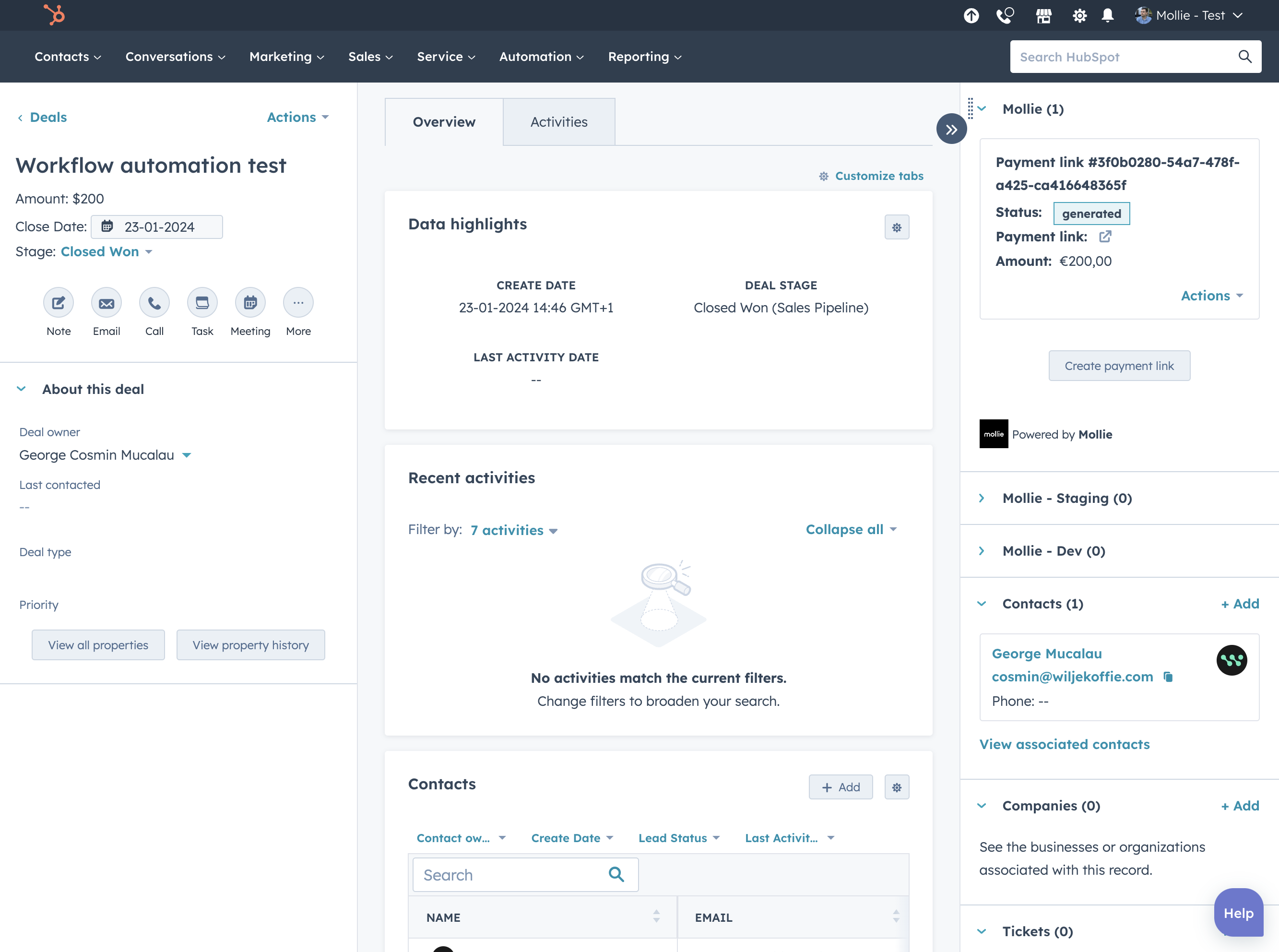1279x952 pixels.
Task: Click Customize tabs link
Action: tap(871, 176)
